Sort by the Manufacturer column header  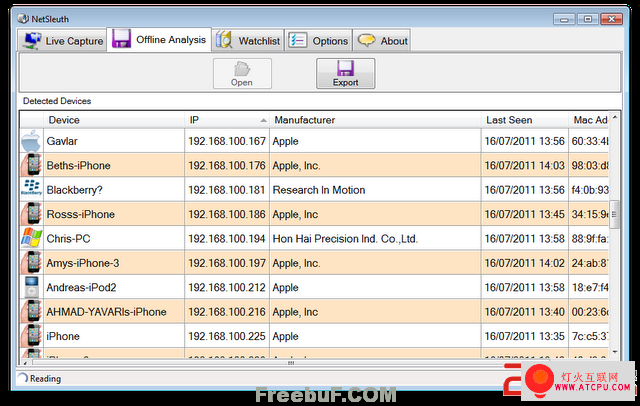click(x=375, y=120)
